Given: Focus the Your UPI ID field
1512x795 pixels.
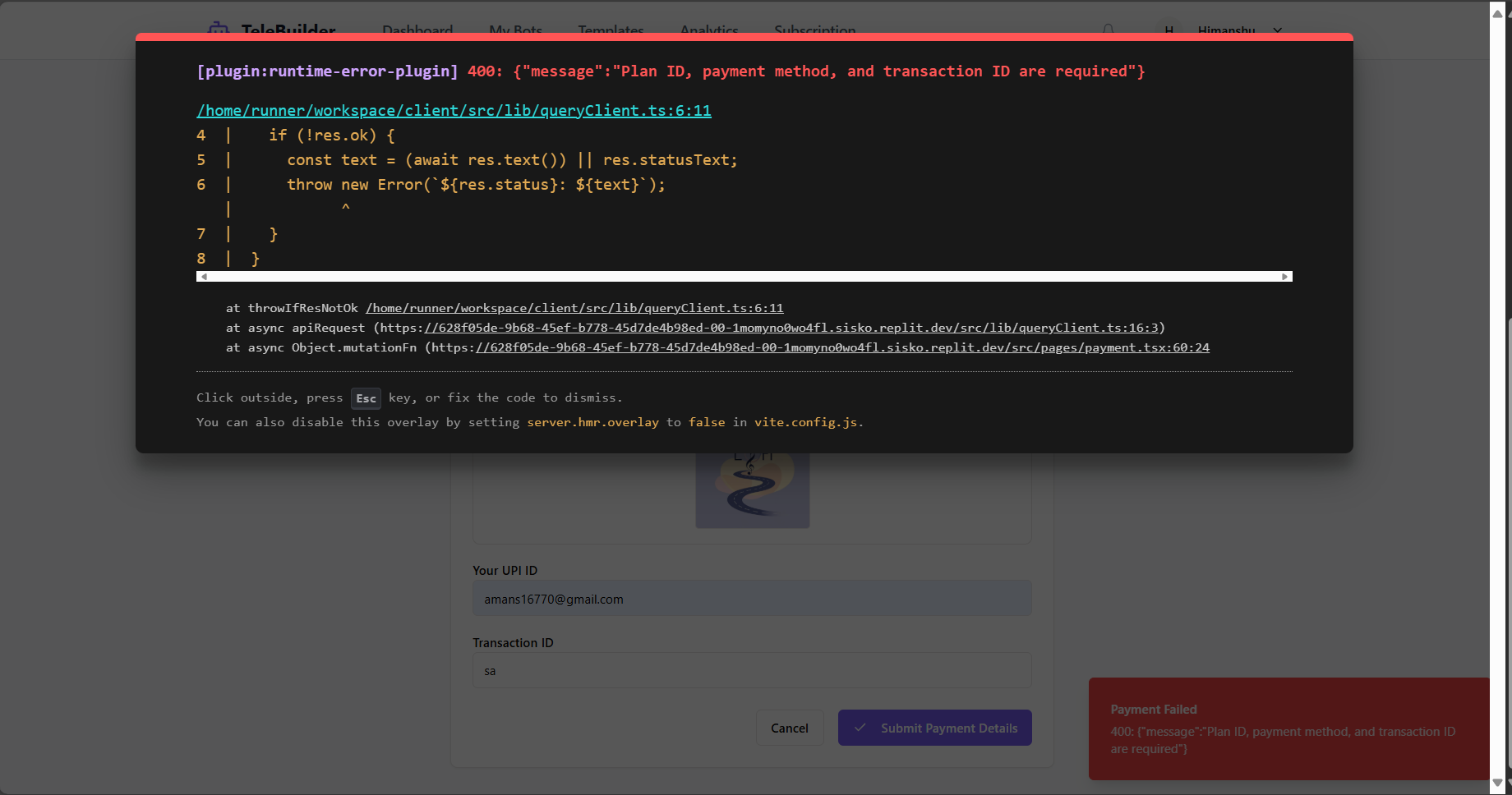Looking at the screenshot, I should pos(752,599).
